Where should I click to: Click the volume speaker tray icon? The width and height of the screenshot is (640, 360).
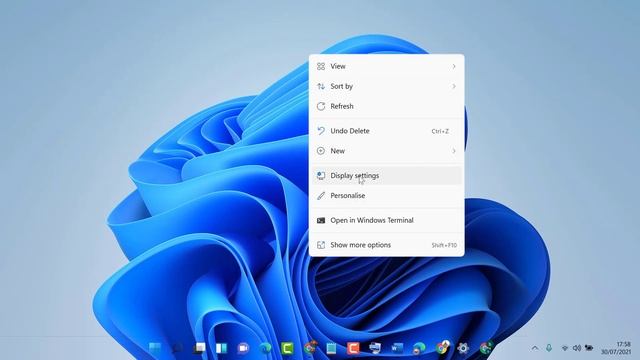(577, 348)
